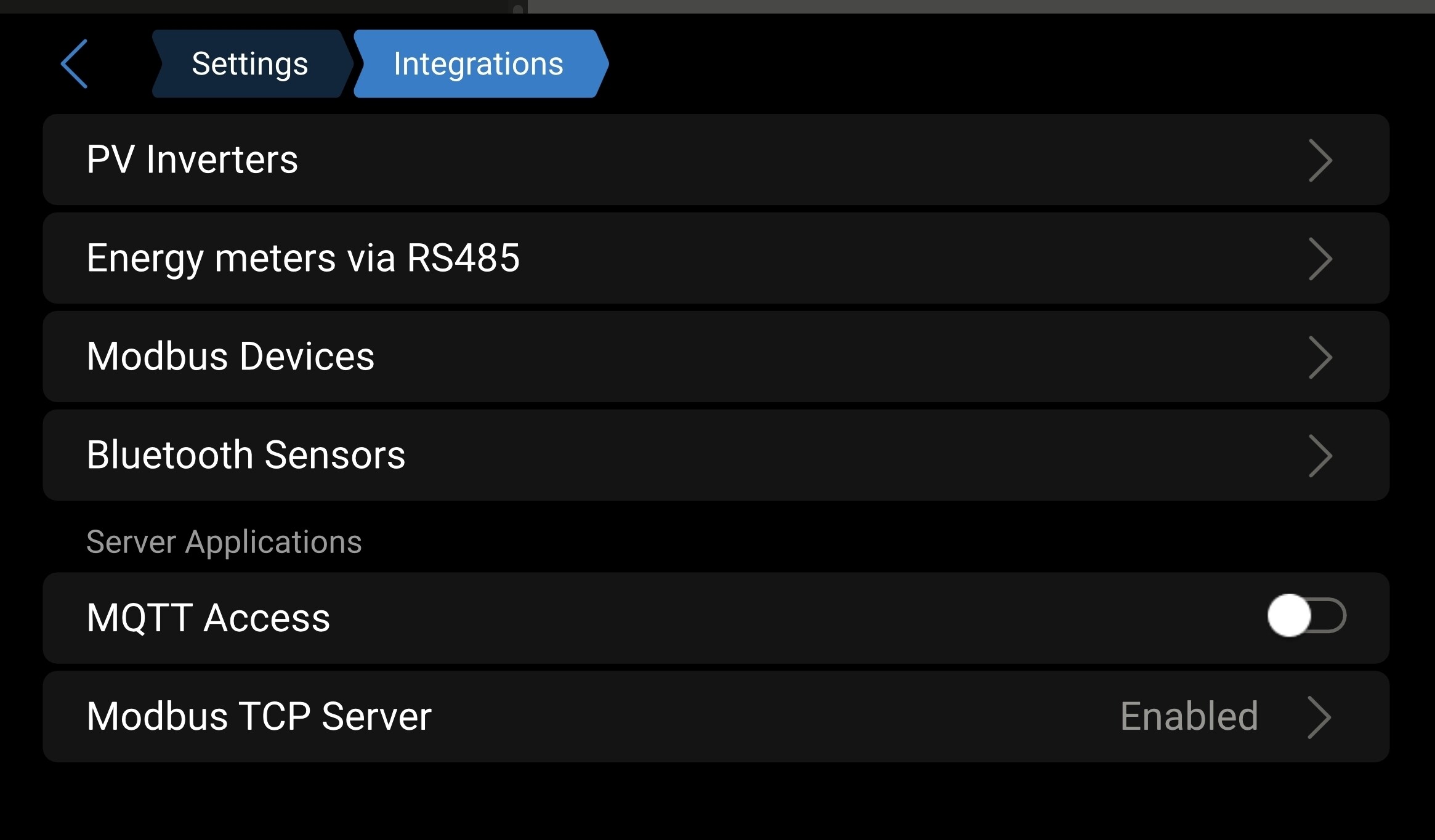
Task: Click the Modbus TCP Server chevron arrow
Action: (x=1320, y=717)
